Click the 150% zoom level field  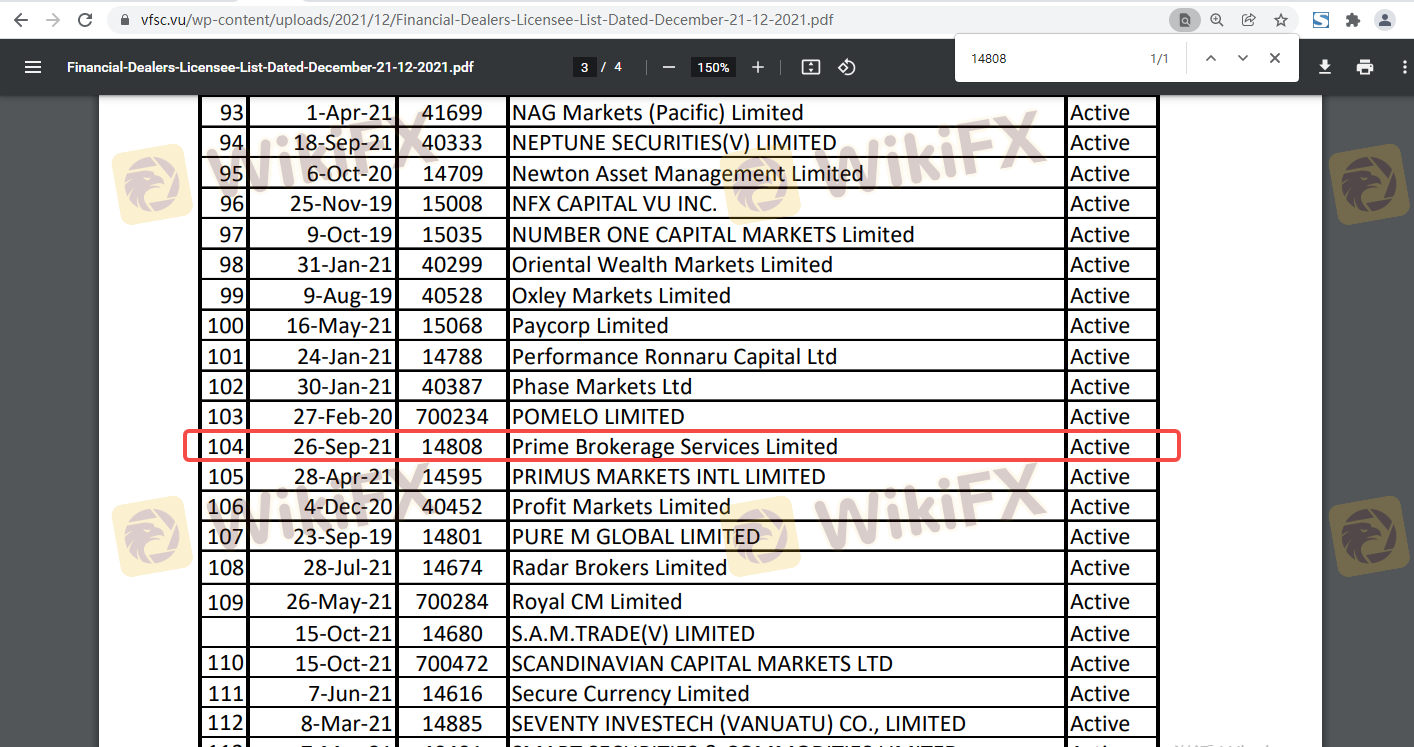click(713, 67)
